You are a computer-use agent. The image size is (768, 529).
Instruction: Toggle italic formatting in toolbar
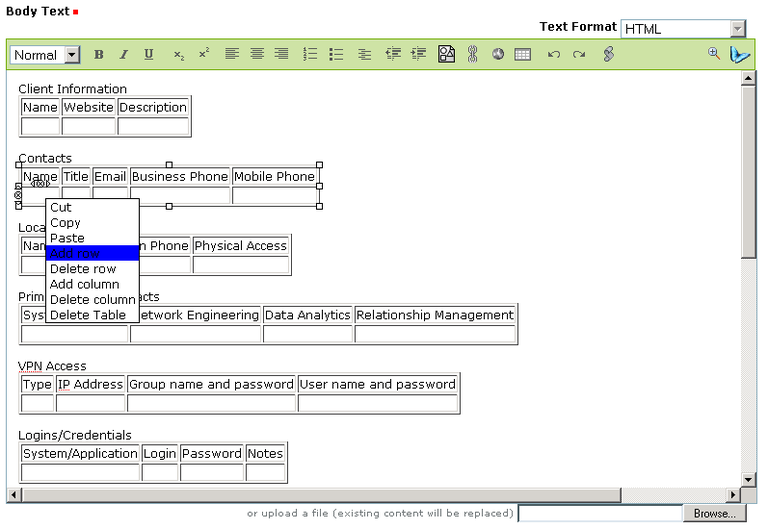(x=124, y=55)
